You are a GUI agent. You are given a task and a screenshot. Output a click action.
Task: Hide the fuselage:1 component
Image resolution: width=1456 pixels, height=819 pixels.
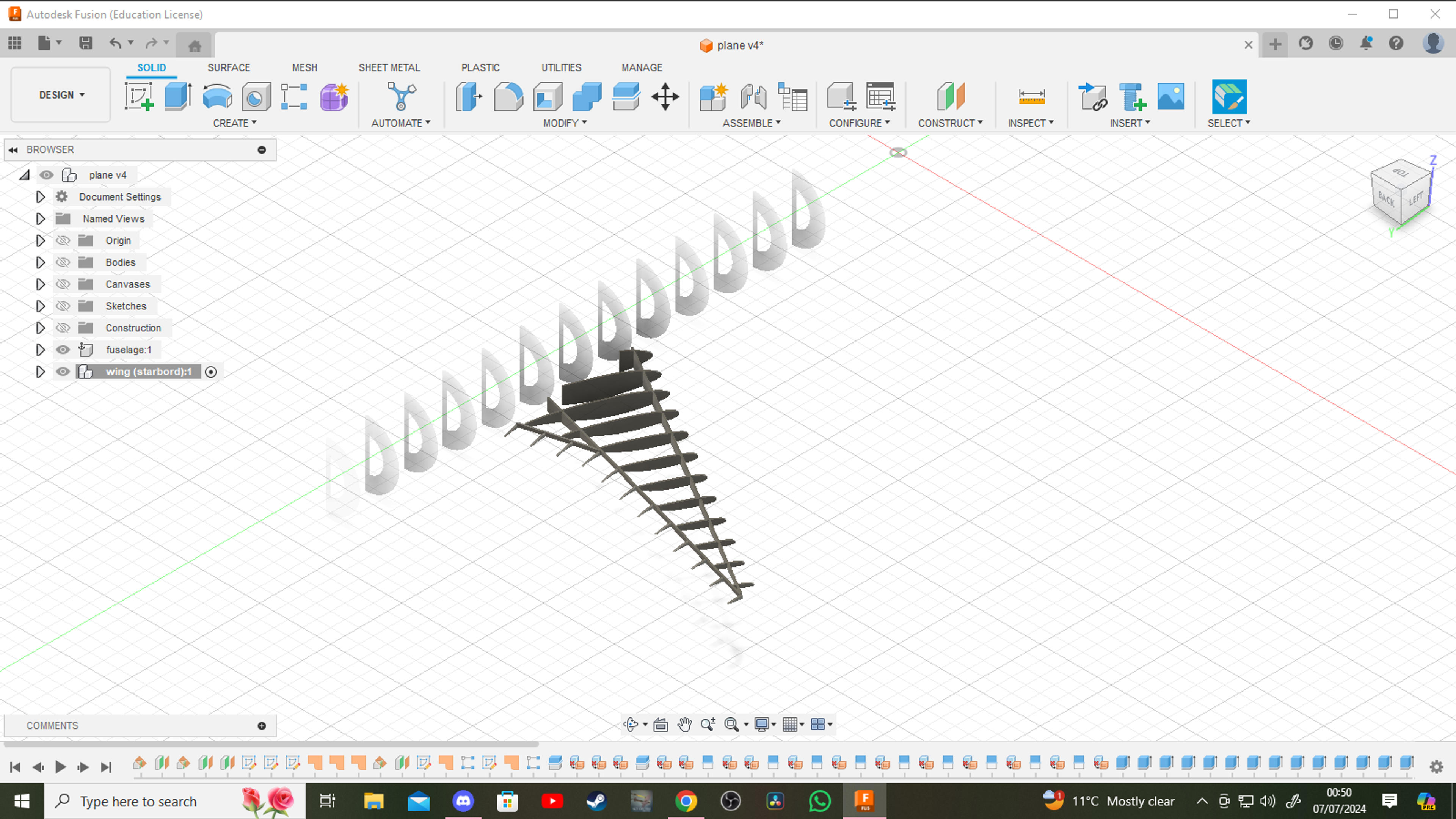coord(63,350)
